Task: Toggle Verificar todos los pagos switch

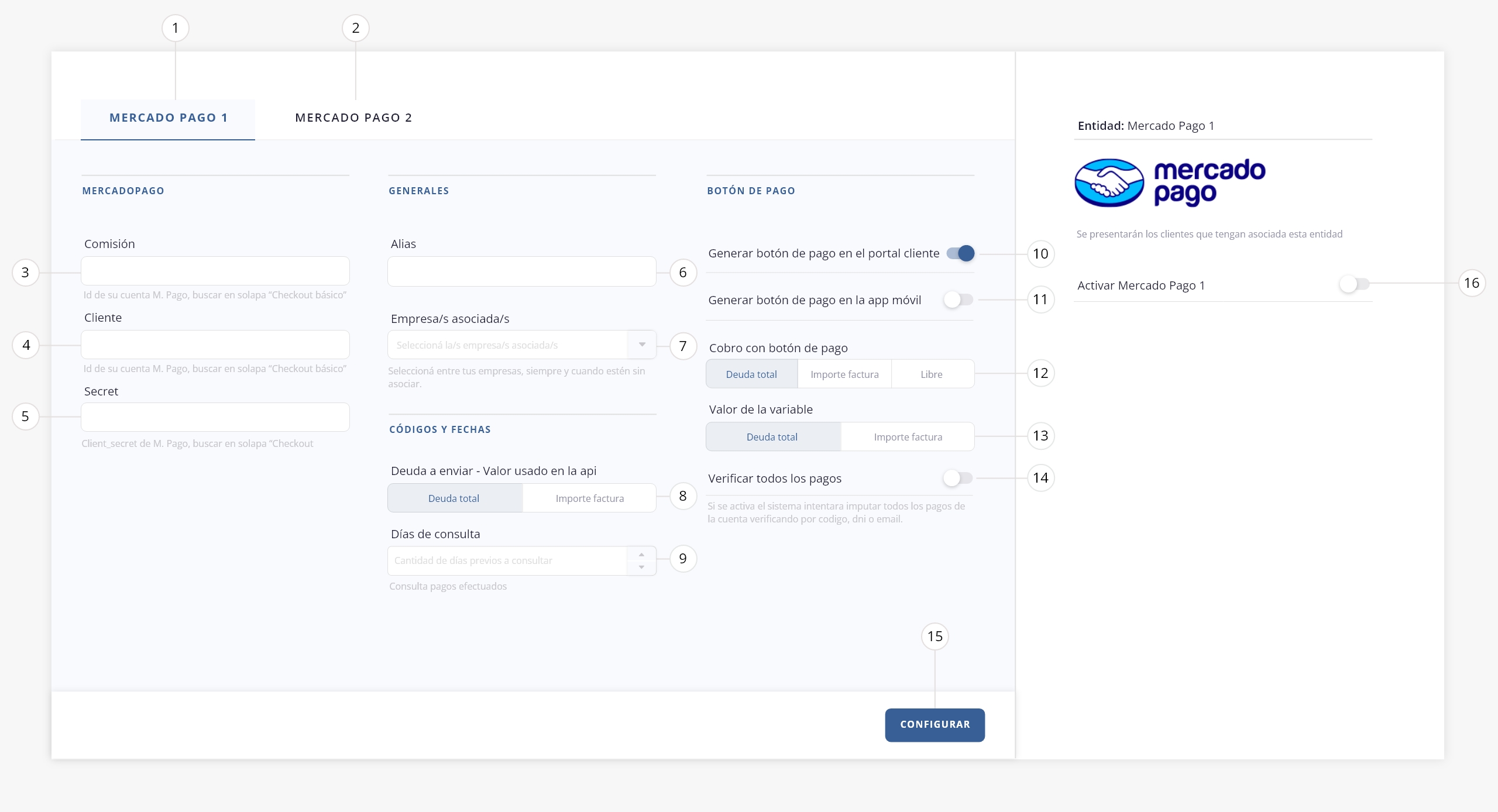Action: (x=957, y=478)
